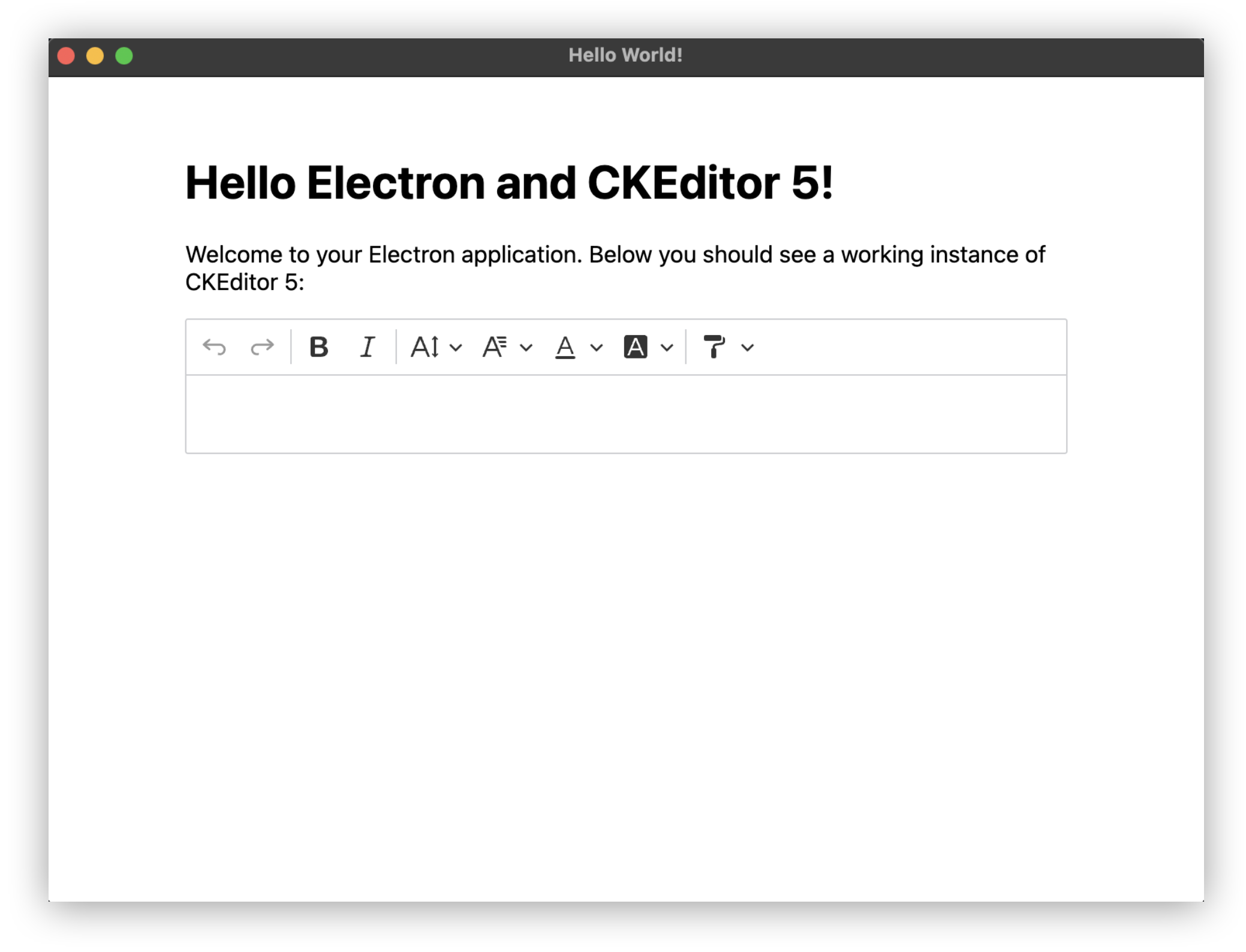The height and width of the screenshot is (952, 1246).
Task: Expand the paint roller tool dropdown
Action: pos(747,348)
